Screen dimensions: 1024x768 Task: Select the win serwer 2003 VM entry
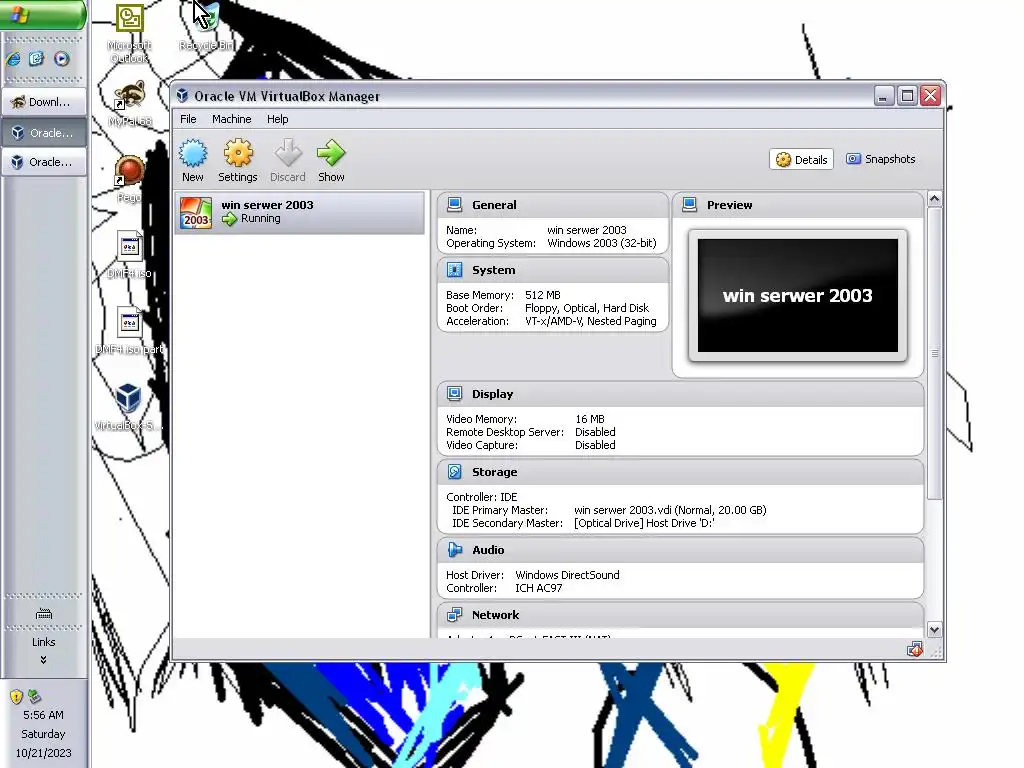click(x=300, y=212)
